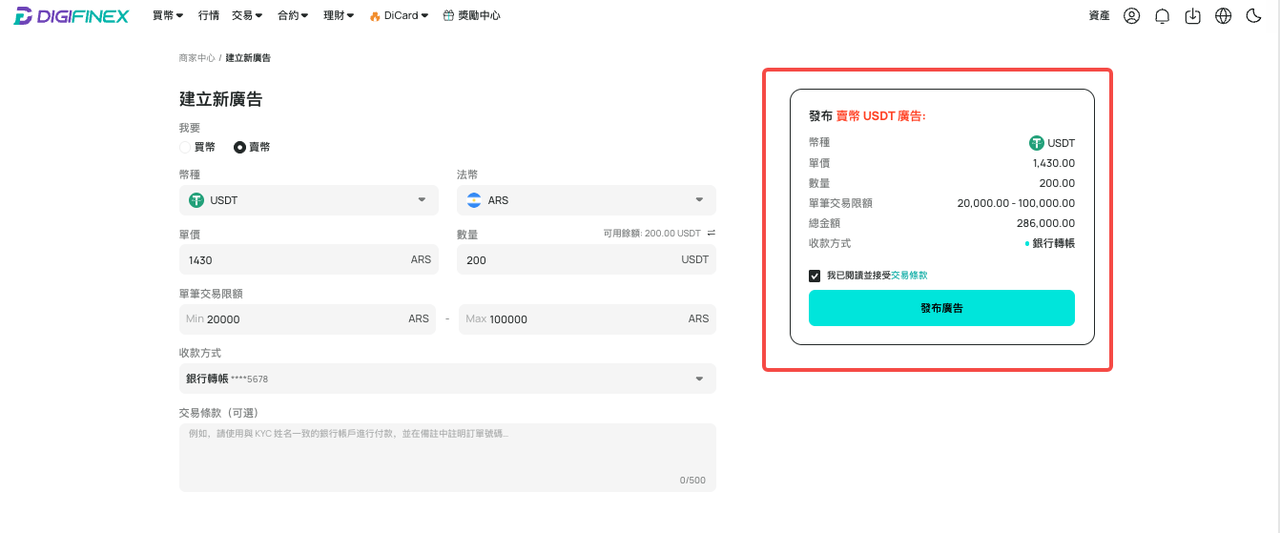
Task: Click the 200.00 quantity value in summary
Action: point(1057,183)
